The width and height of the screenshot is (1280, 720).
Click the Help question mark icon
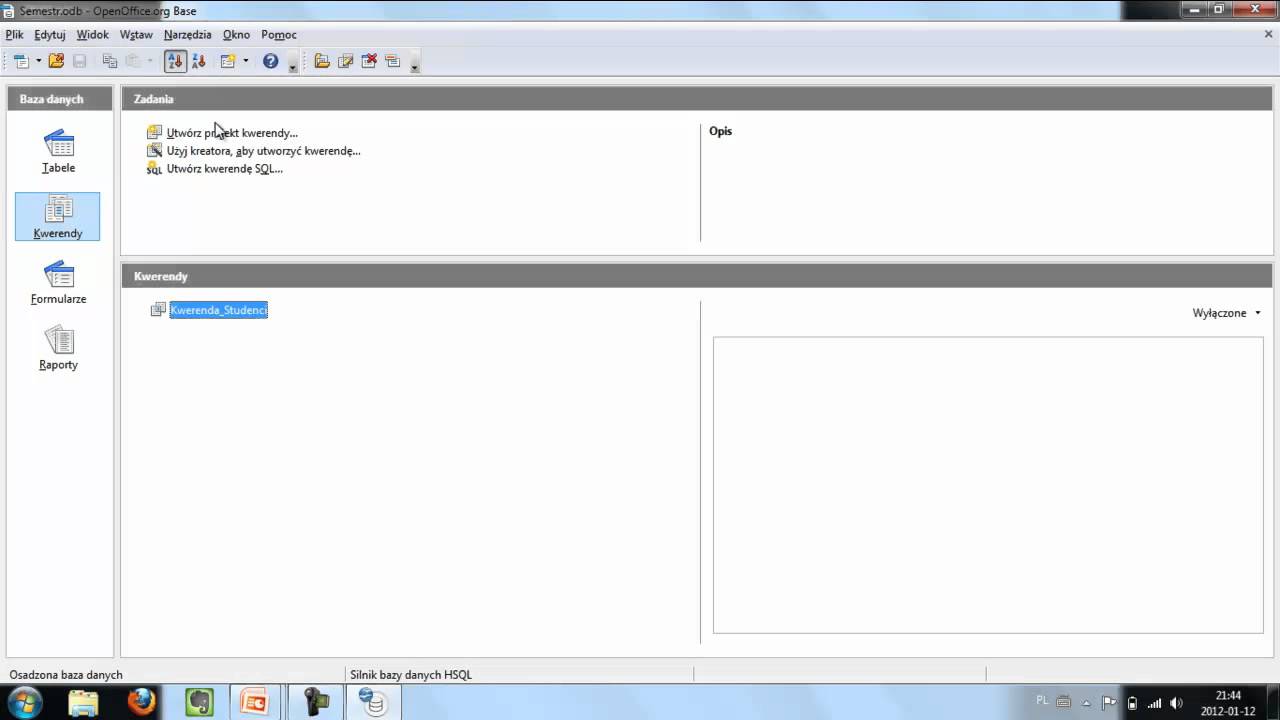coord(270,61)
